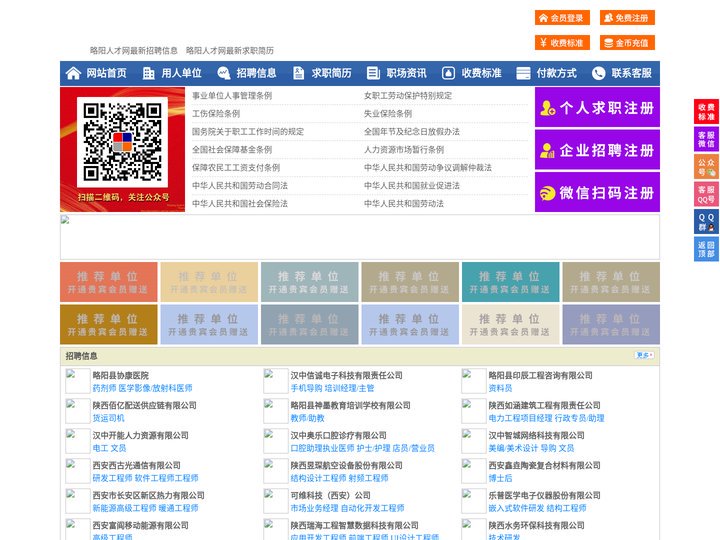Open 嵌入式软件研发 job link

pyautogui.click(x=516, y=508)
